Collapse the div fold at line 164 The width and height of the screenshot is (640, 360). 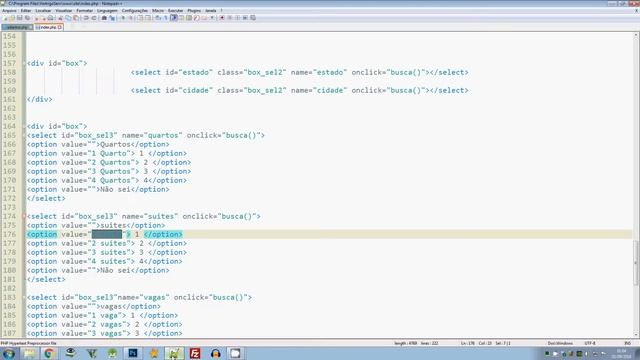[x=24, y=126]
